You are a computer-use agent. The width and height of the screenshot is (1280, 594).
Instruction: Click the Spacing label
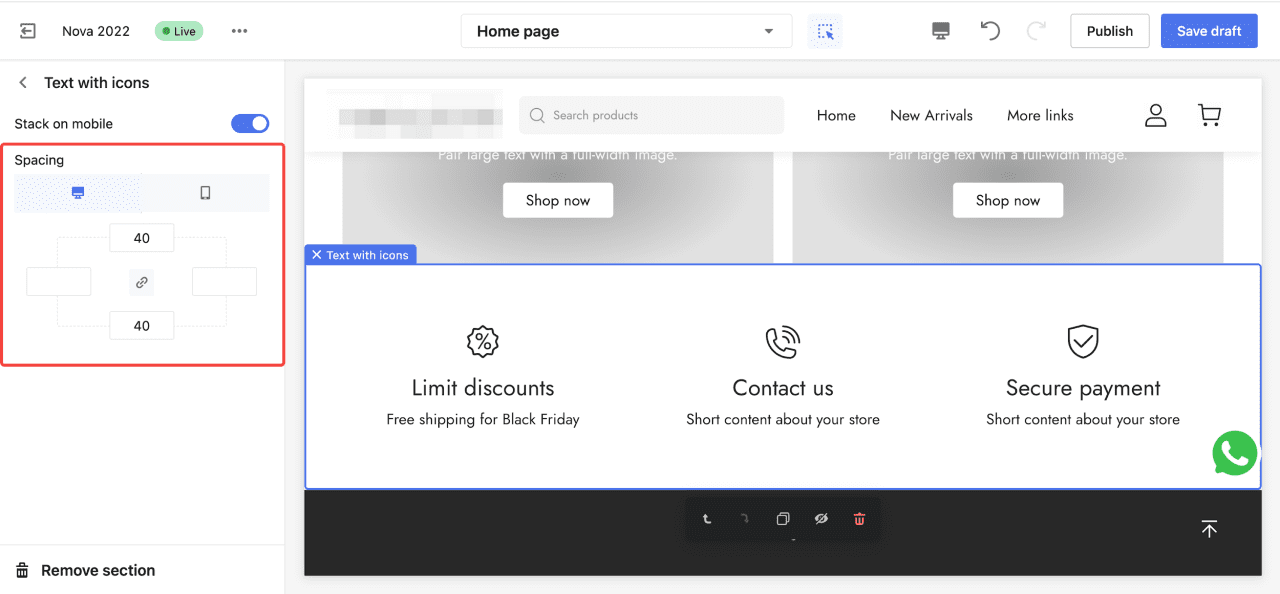click(x=39, y=160)
